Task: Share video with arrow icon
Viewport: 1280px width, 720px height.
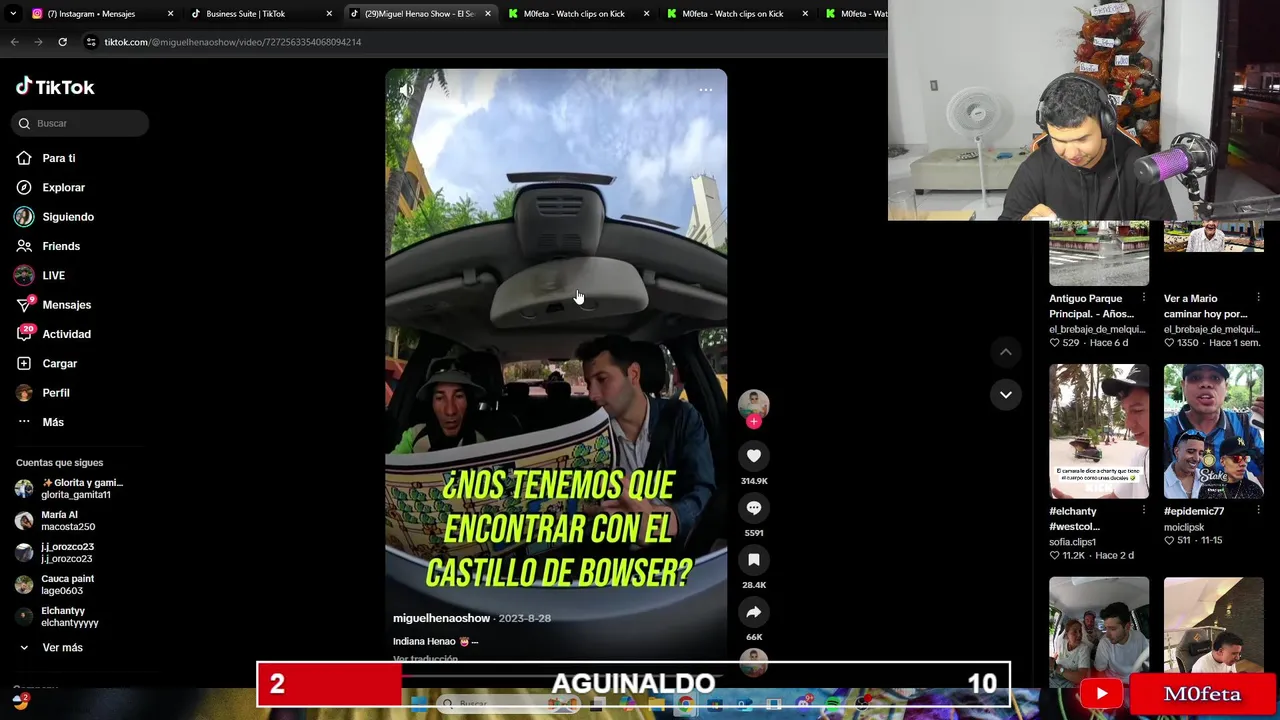Action: click(754, 612)
